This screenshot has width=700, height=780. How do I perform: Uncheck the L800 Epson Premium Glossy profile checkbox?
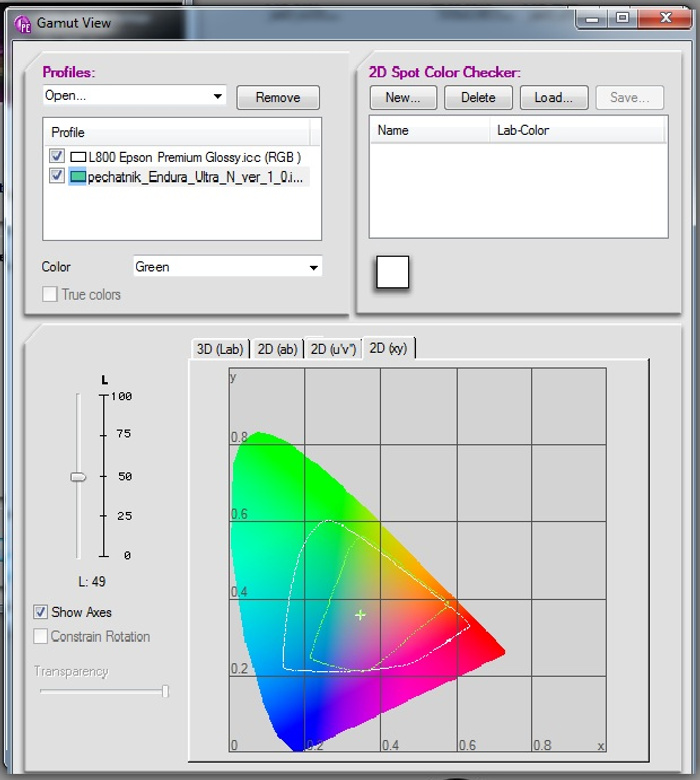click(x=57, y=157)
